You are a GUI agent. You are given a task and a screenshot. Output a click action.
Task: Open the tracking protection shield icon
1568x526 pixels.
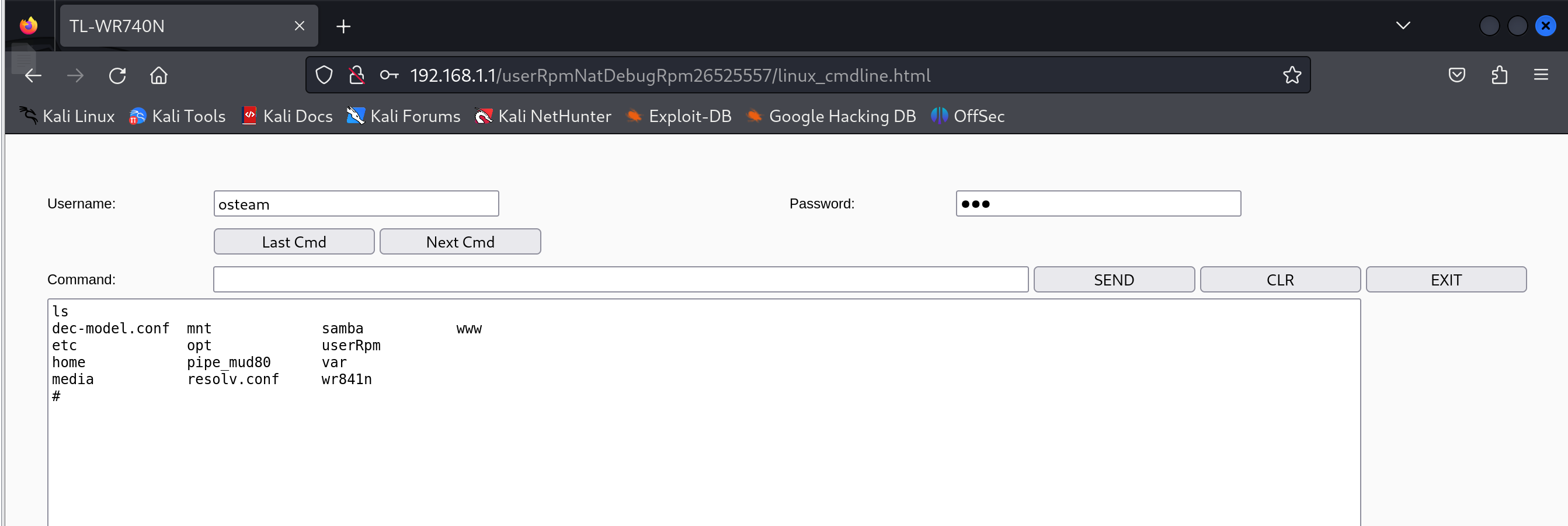[x=324, y=75]
